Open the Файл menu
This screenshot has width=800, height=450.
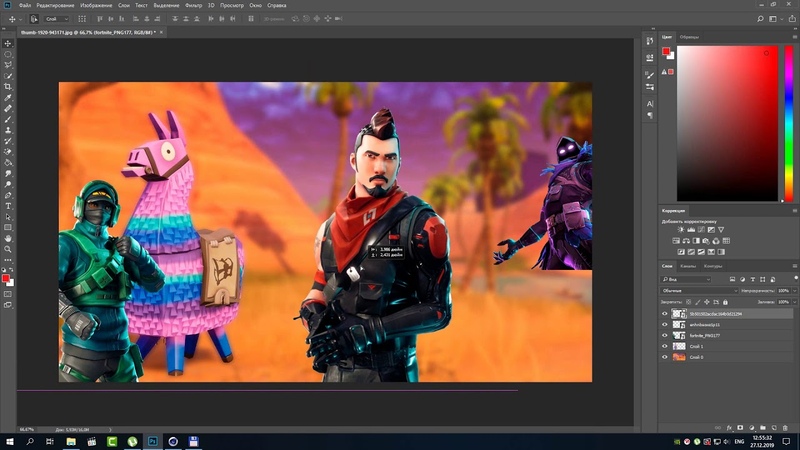pyautogui.click(x=24, y=5)
